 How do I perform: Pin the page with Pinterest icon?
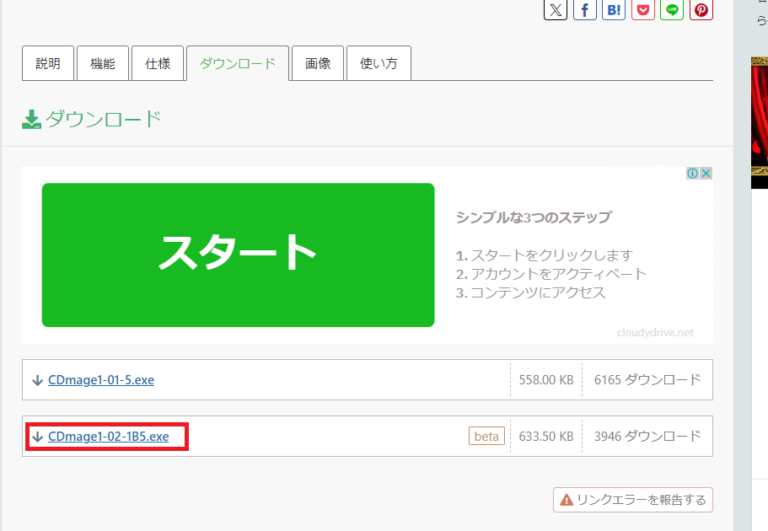pyautogui.click(x=701, y=9)
